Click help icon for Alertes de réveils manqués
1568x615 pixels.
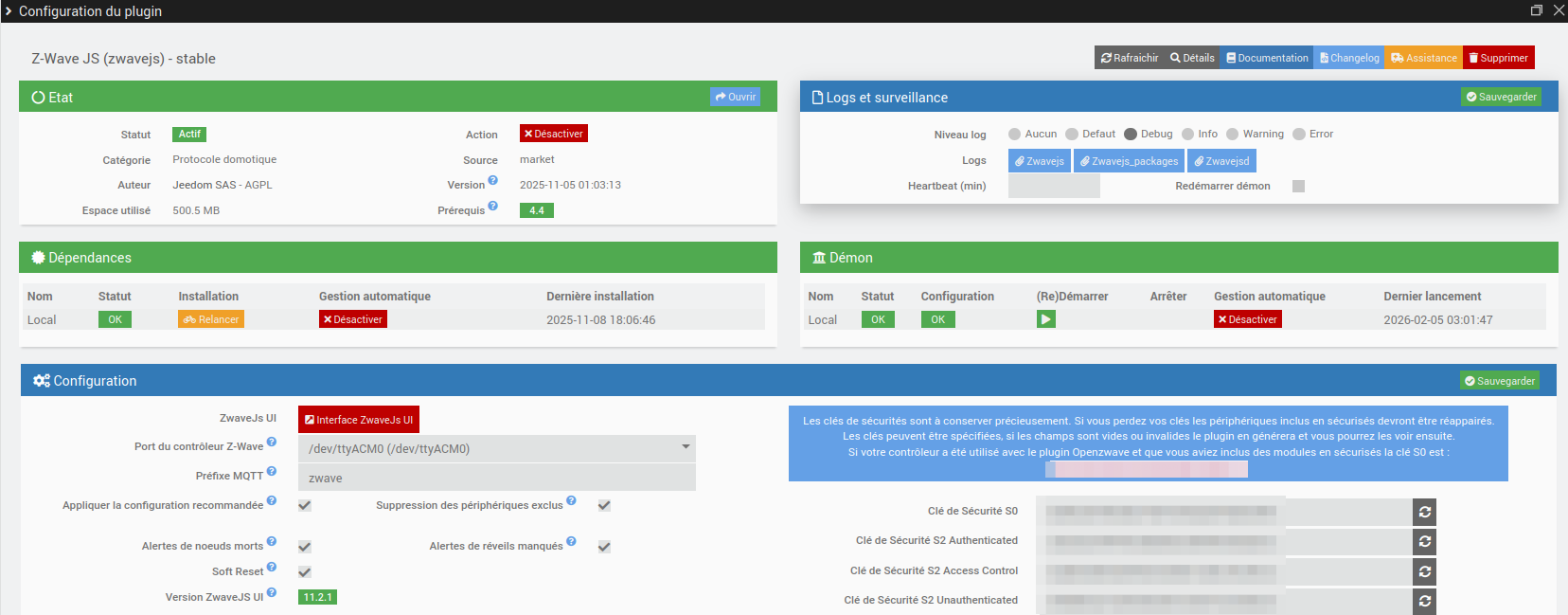coord(571,541)
